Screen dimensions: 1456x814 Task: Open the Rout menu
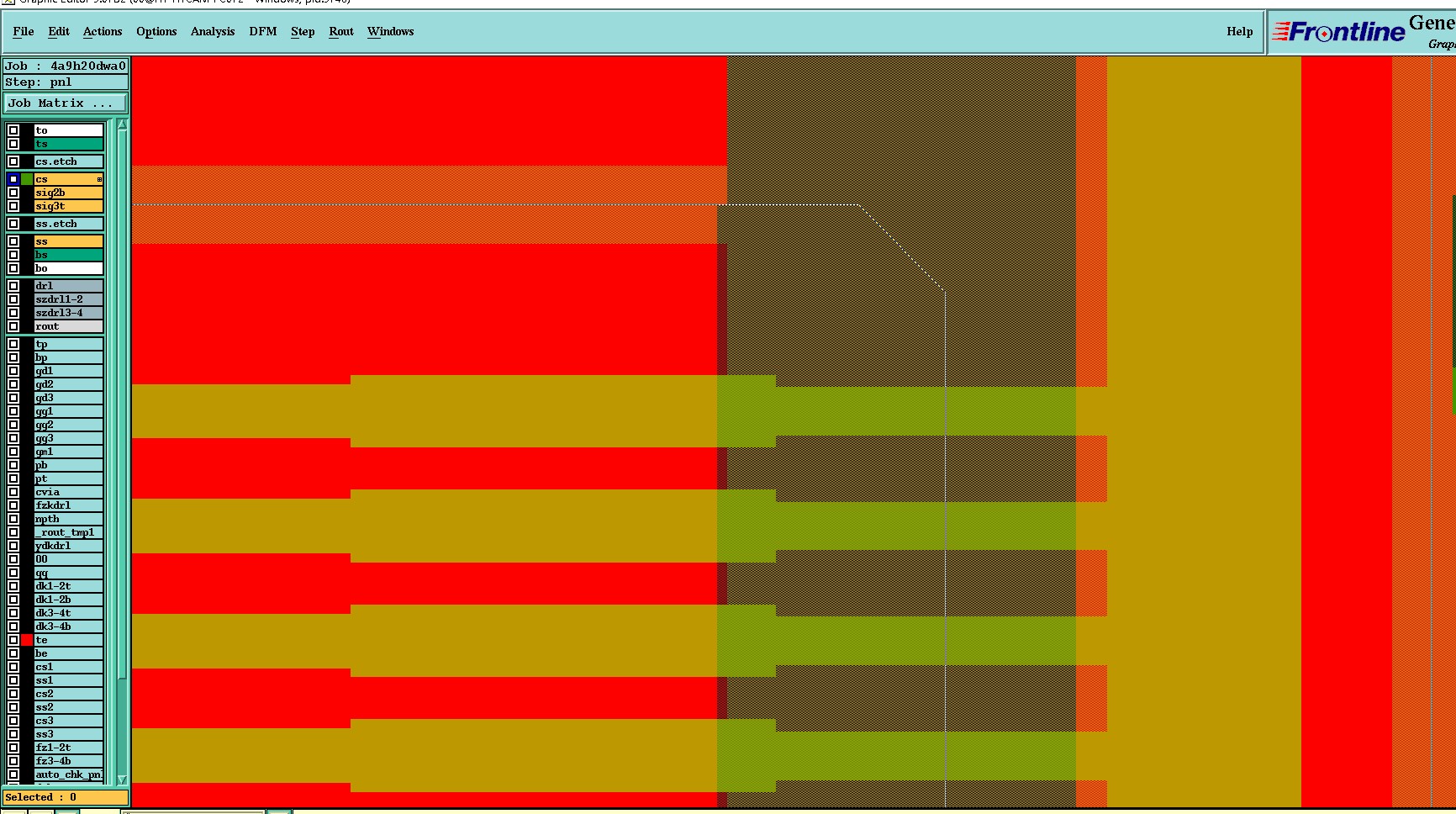[341, 32]
